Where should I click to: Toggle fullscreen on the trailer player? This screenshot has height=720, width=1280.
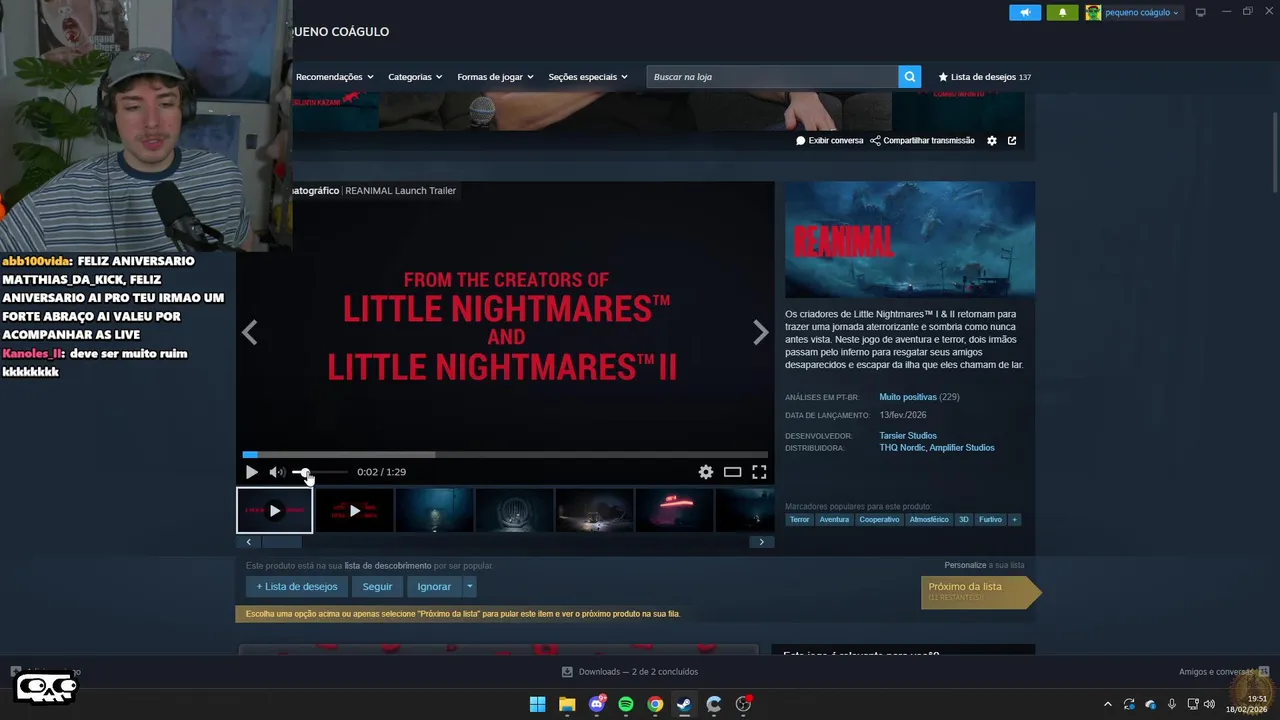coord(759,472)
